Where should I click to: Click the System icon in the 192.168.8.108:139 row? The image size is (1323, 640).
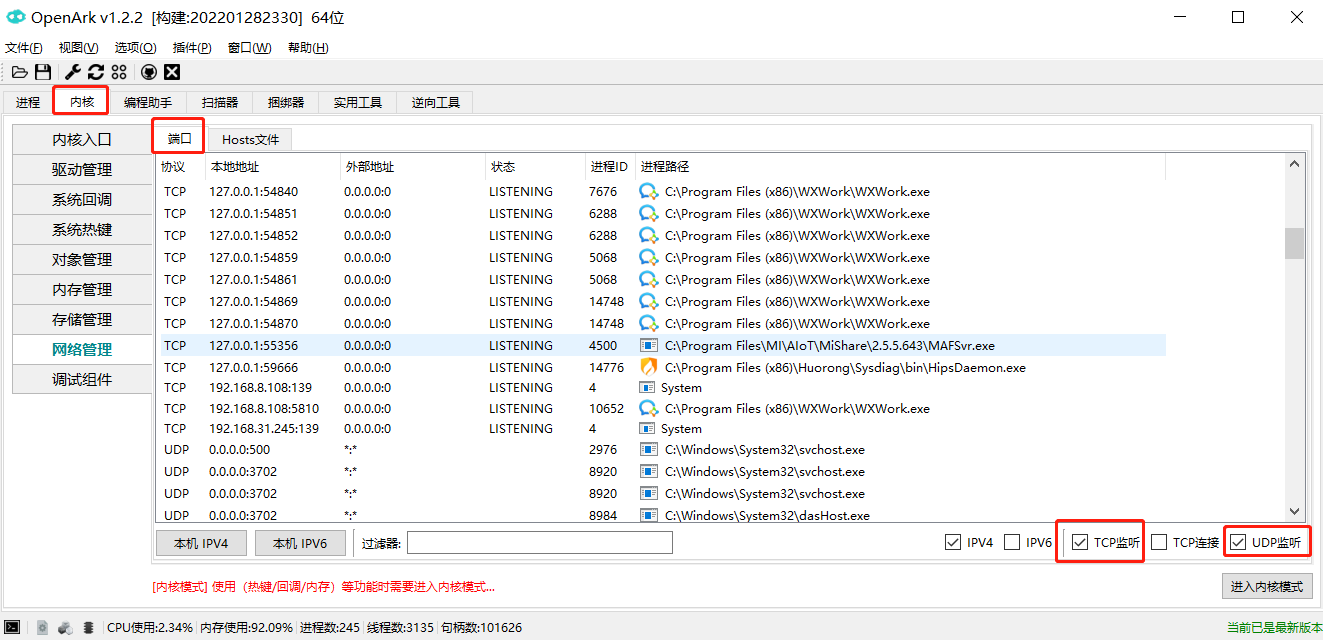(x=648, y=387)
